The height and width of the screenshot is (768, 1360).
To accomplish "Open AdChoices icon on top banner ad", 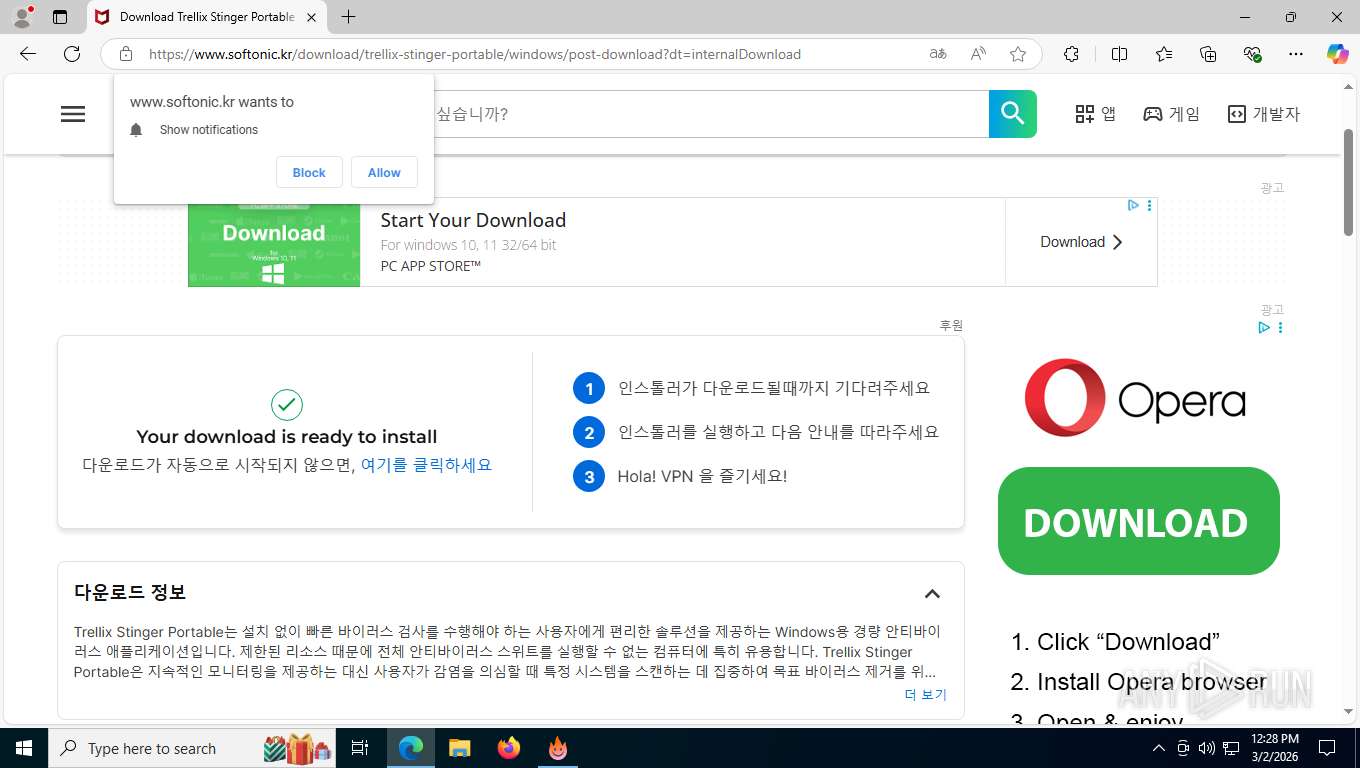I will pyautogui.click(x=1133, y=205).
